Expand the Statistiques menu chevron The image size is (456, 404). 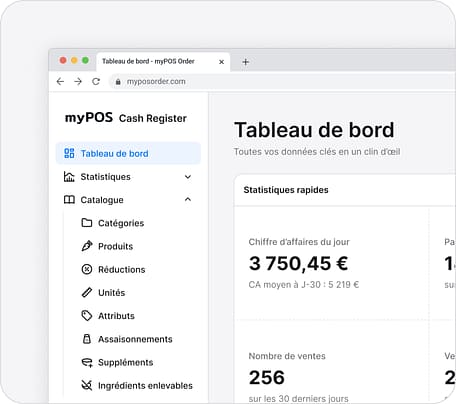point(188,177)
